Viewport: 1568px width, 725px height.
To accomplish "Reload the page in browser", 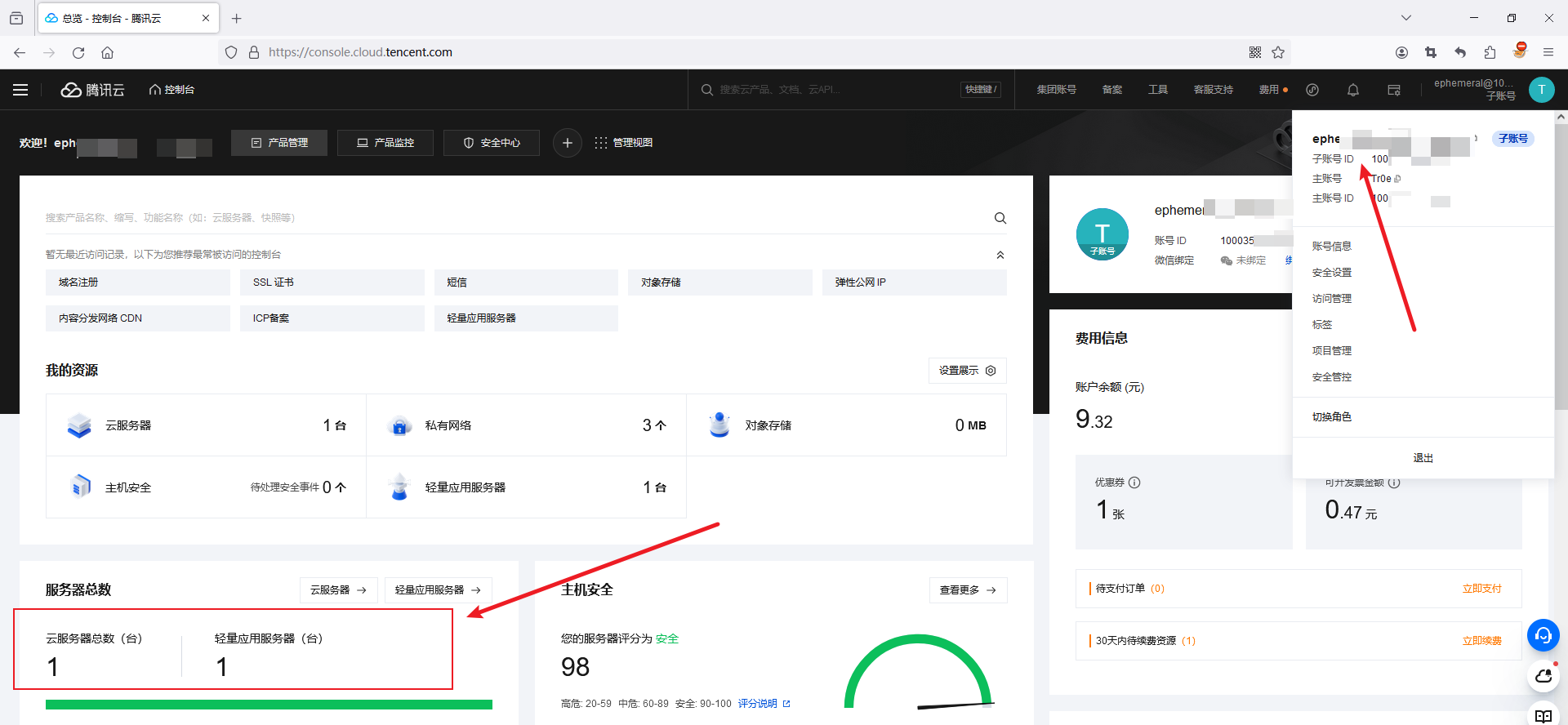I will tap(78, 52).
